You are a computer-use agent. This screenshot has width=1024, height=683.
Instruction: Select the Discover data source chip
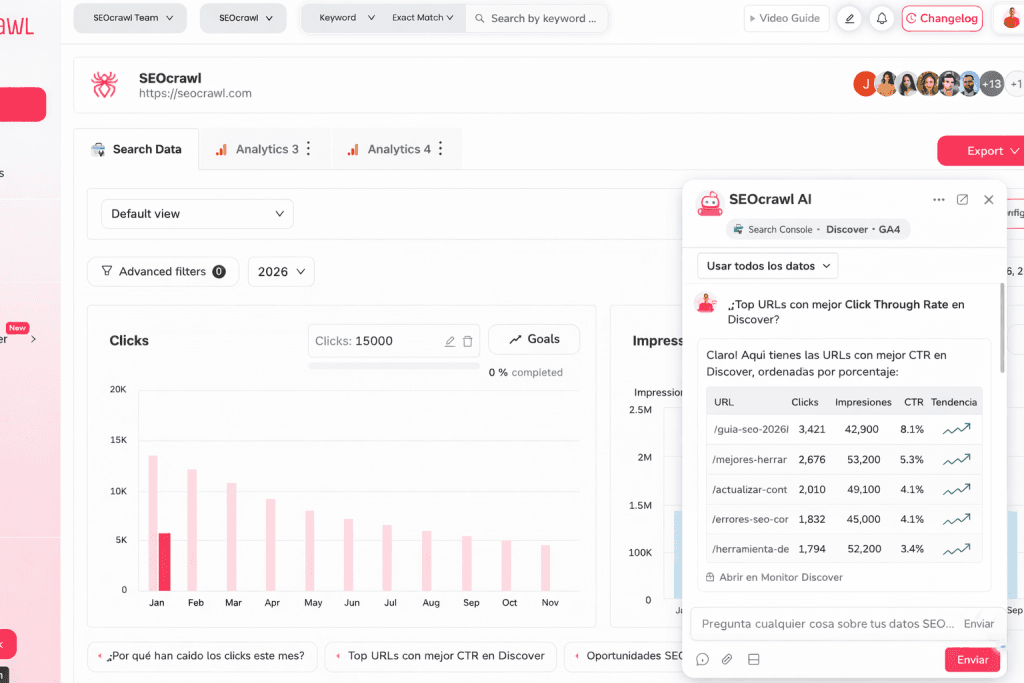point(847,230)
